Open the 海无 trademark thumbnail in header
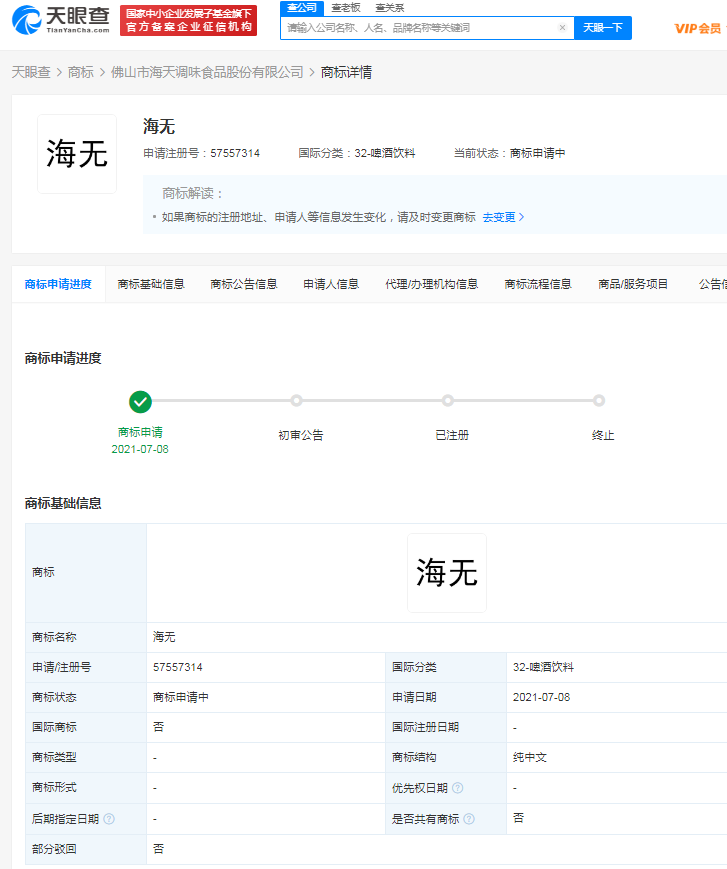 pyautogui.click(x=77, y=154)
